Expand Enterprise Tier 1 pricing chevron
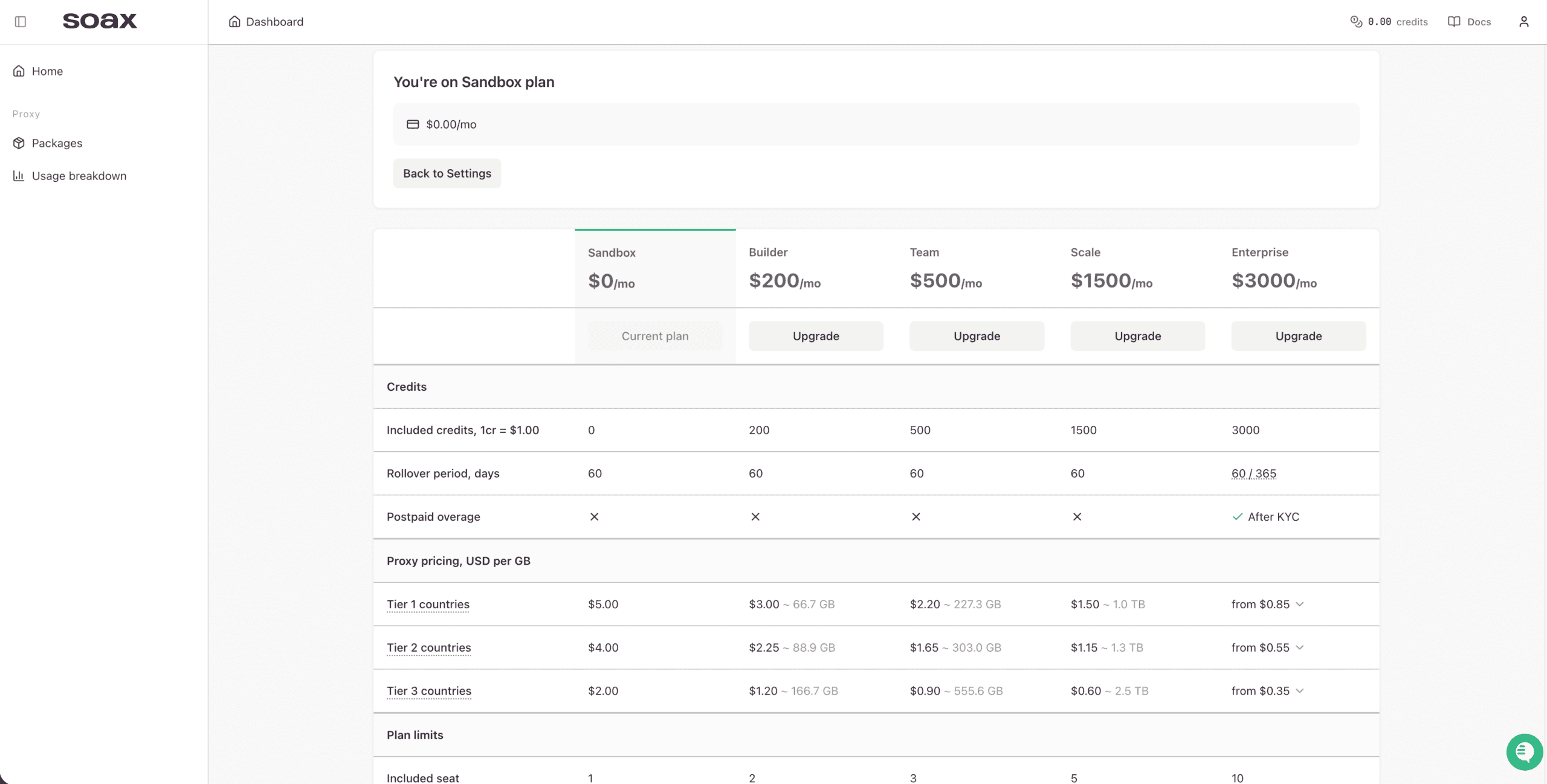 [x=1300, y=604]
